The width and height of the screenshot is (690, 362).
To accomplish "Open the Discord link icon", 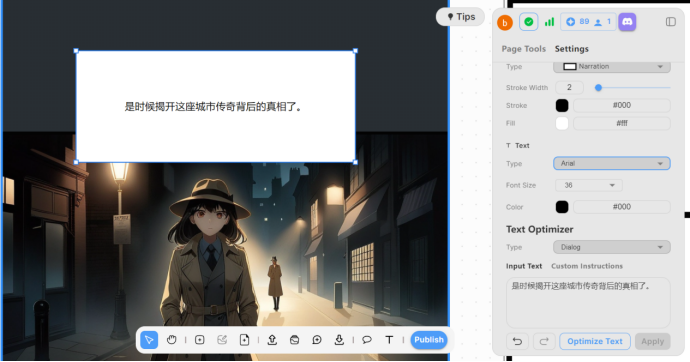I will (x=628, y=22).
